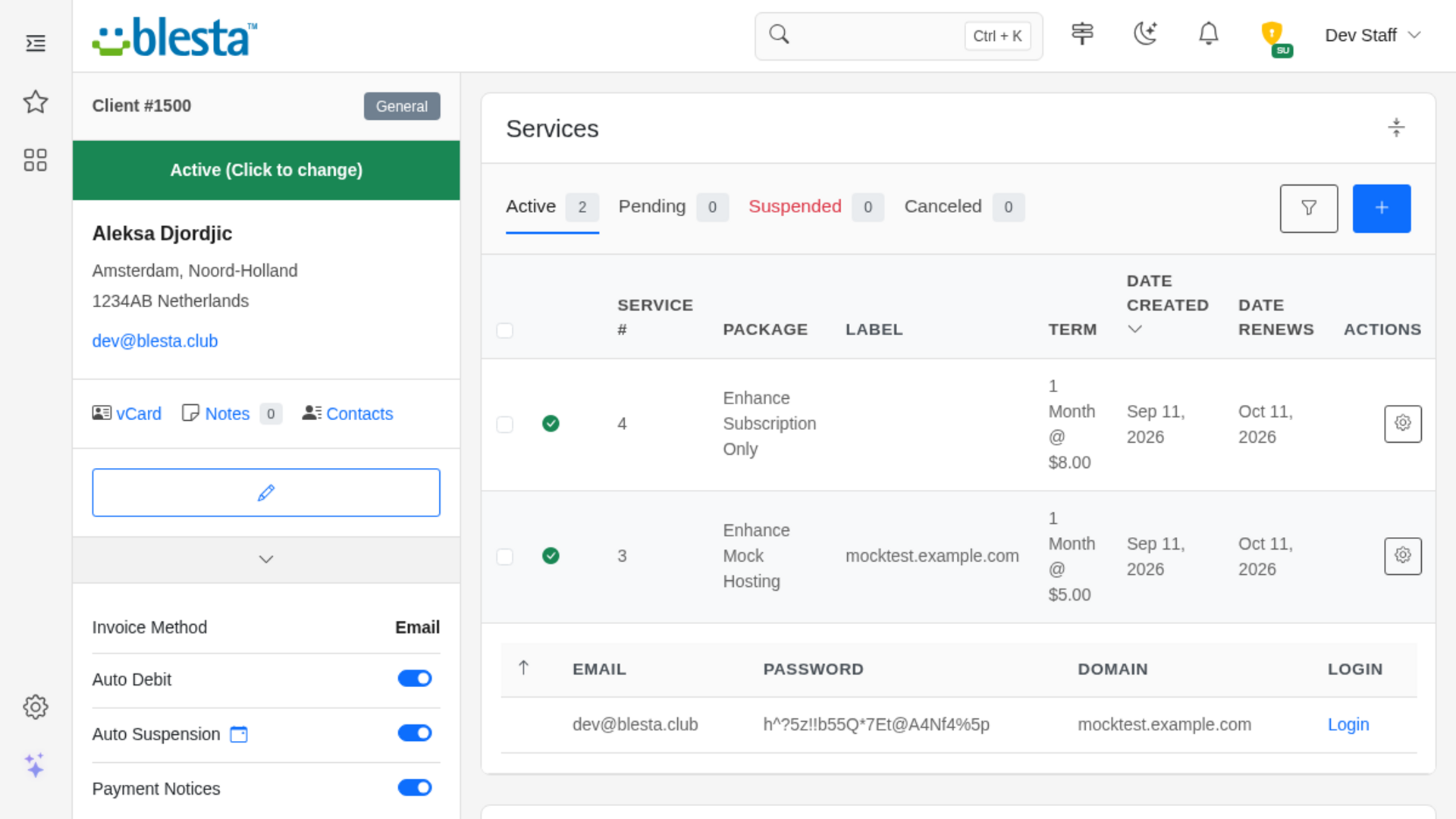Sort by Term column header

(x=1072, y=329)
